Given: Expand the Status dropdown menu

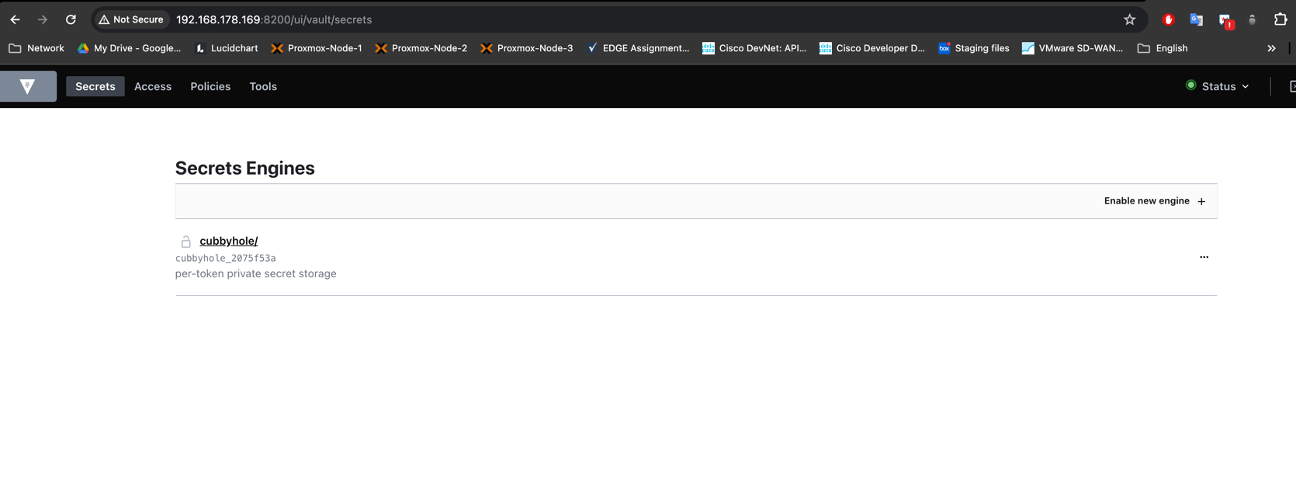Looking at the screenshot, I should point(1218,87).
